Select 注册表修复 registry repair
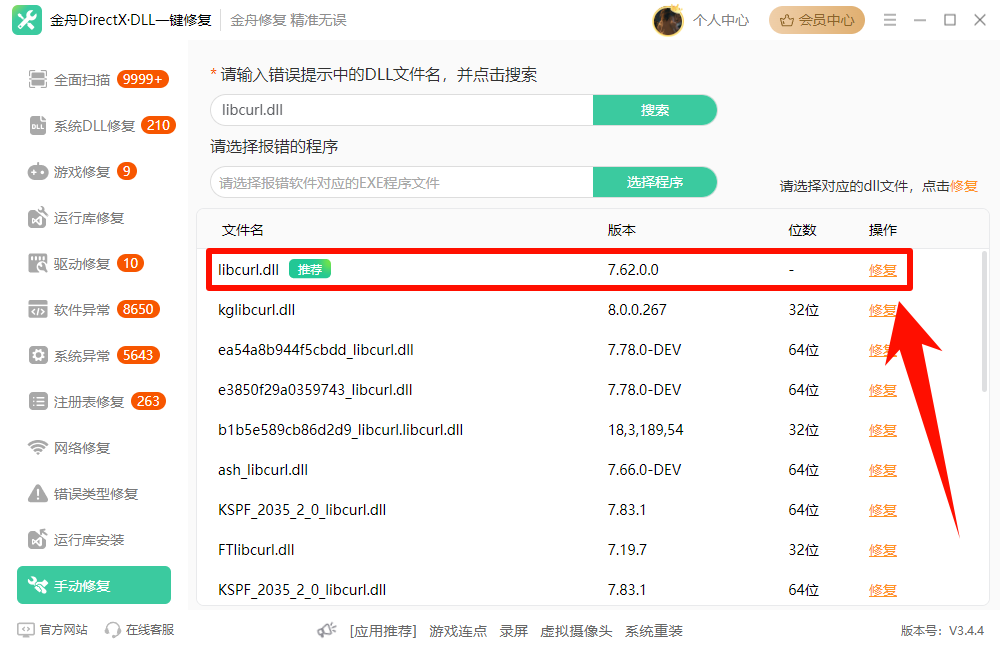This screenshot has width=1000, height=650. 83,401
